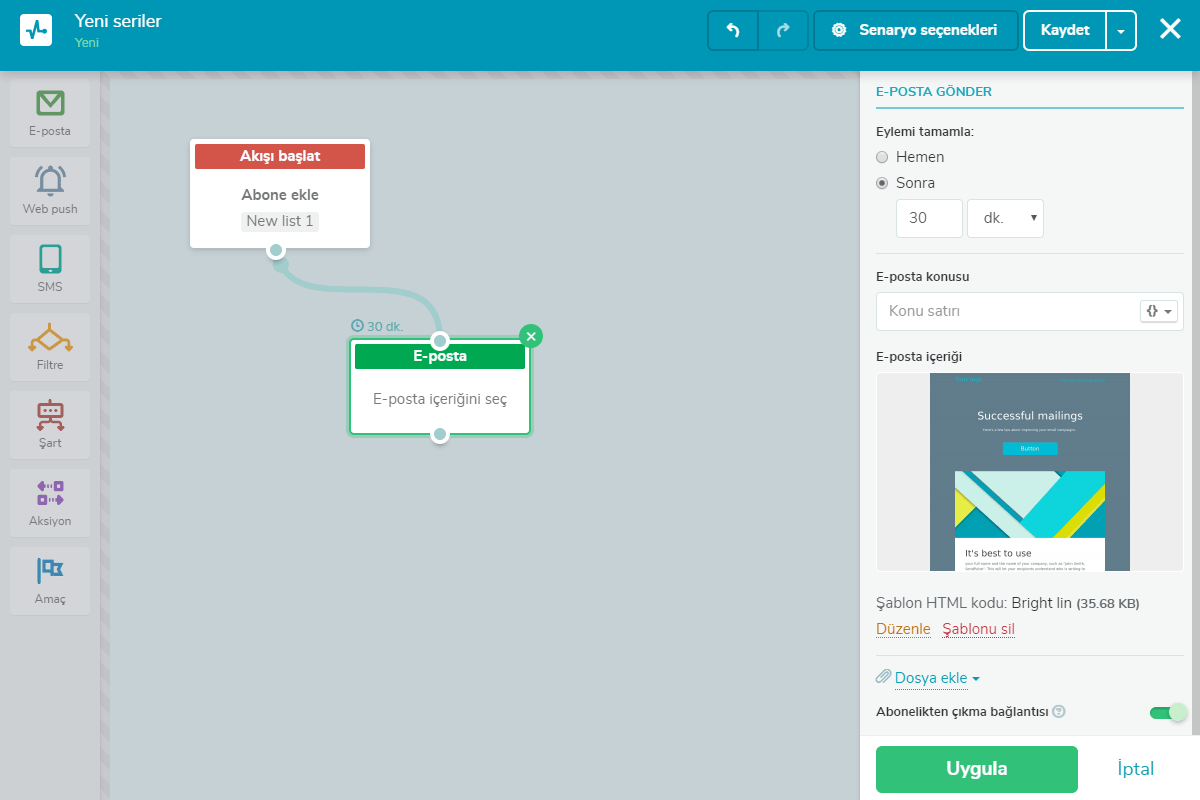The height and width of the screenshot is (800, 1200).
Task: Click the E-POSTA GÖNDER panel heading
Action: click(x=934, y=91)
